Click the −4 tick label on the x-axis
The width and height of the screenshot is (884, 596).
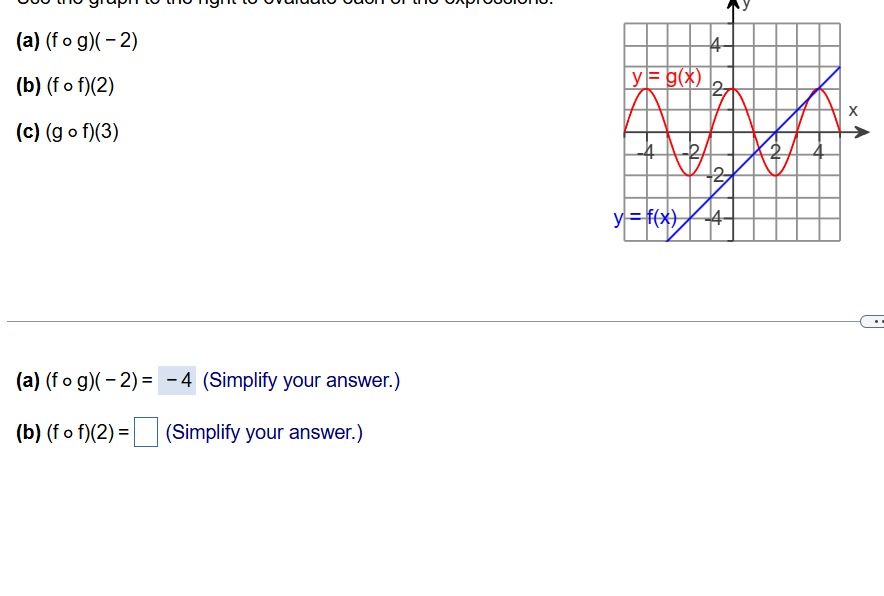click(x=646, y=151)
